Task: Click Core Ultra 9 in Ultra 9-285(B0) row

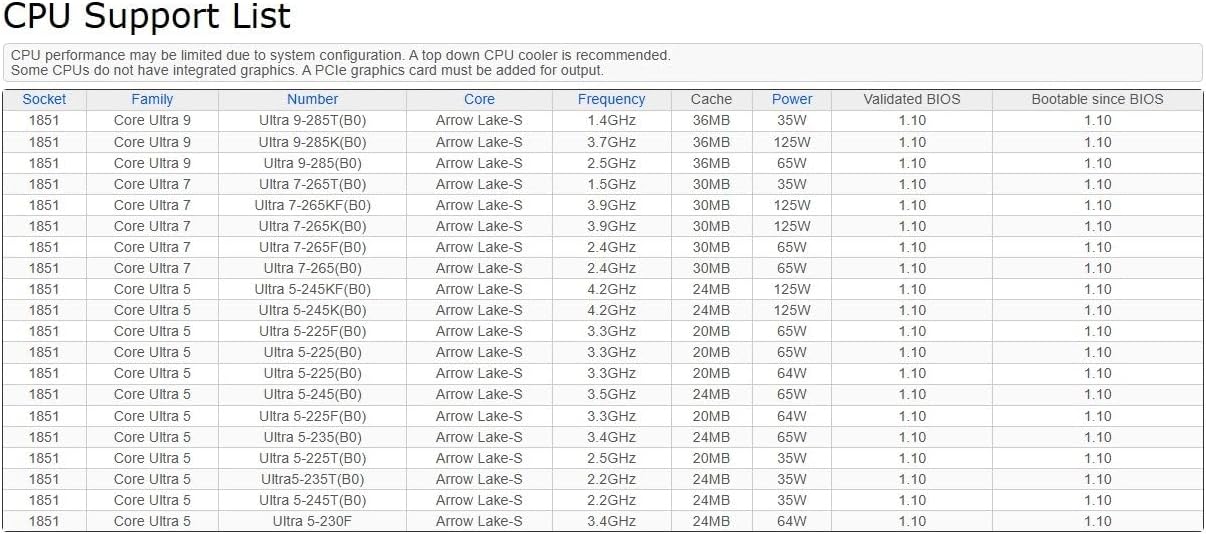Action: 152,163
